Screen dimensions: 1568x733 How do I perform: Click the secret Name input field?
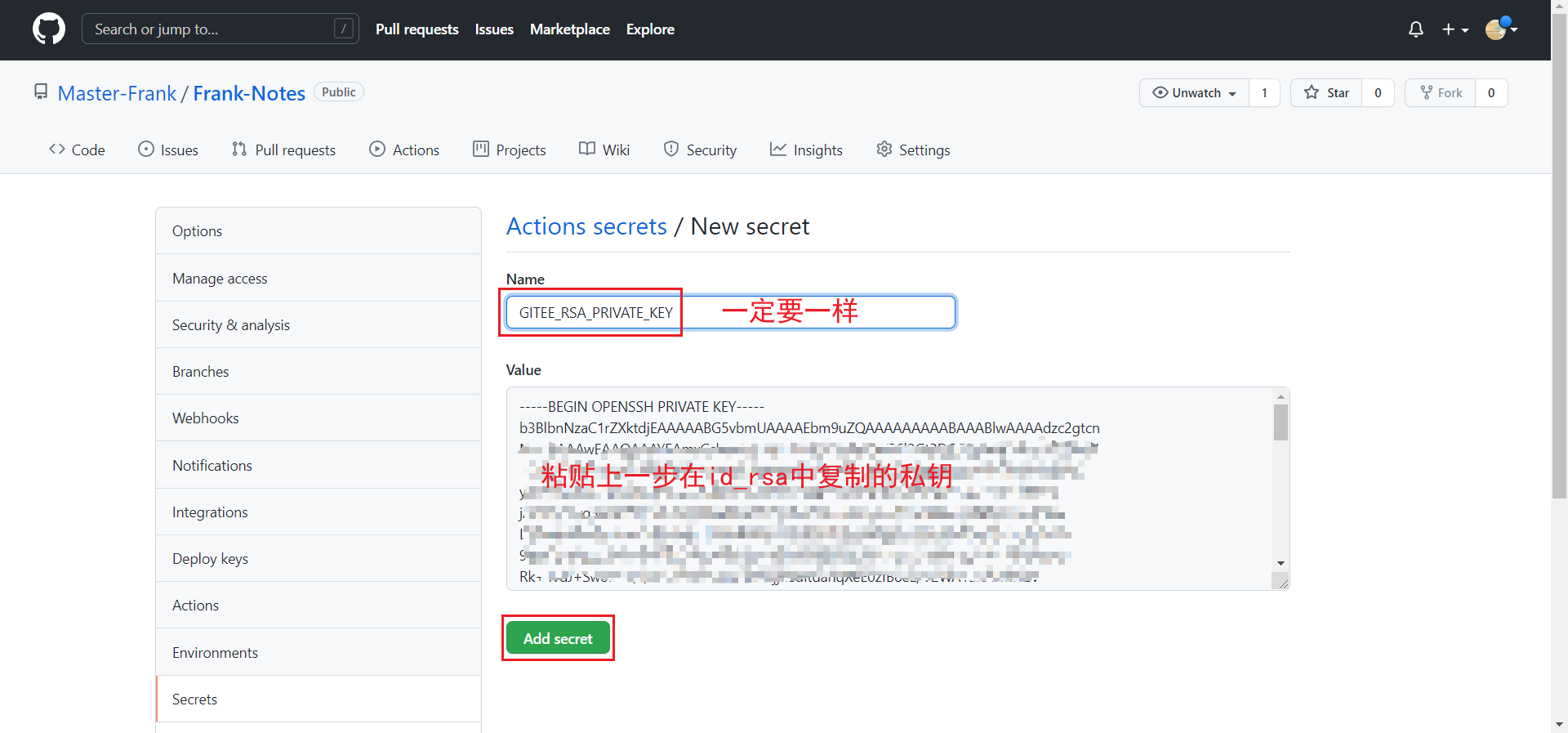(x=731, y=312)
